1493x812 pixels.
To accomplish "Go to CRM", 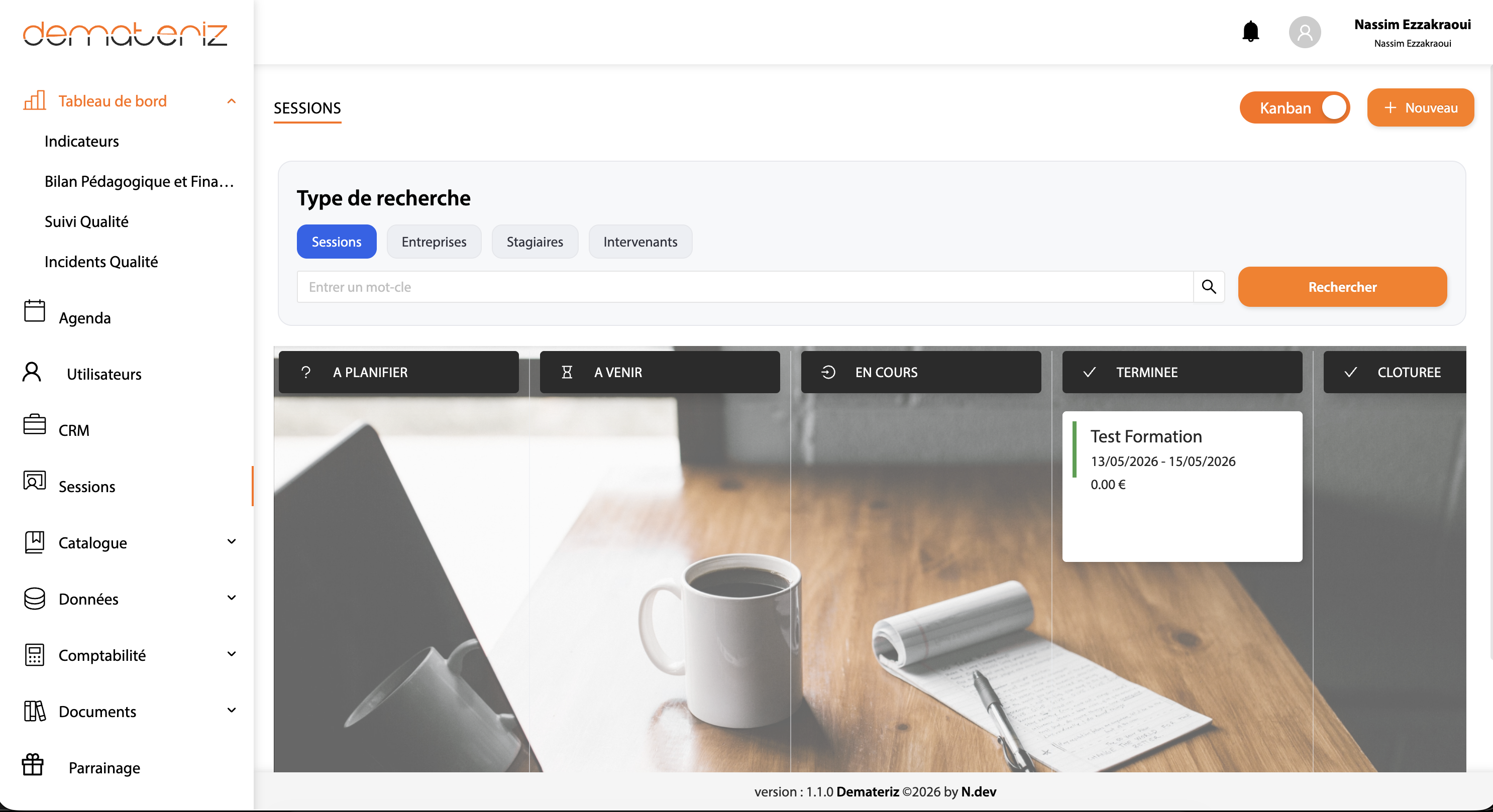I will (x=74, y=430).
